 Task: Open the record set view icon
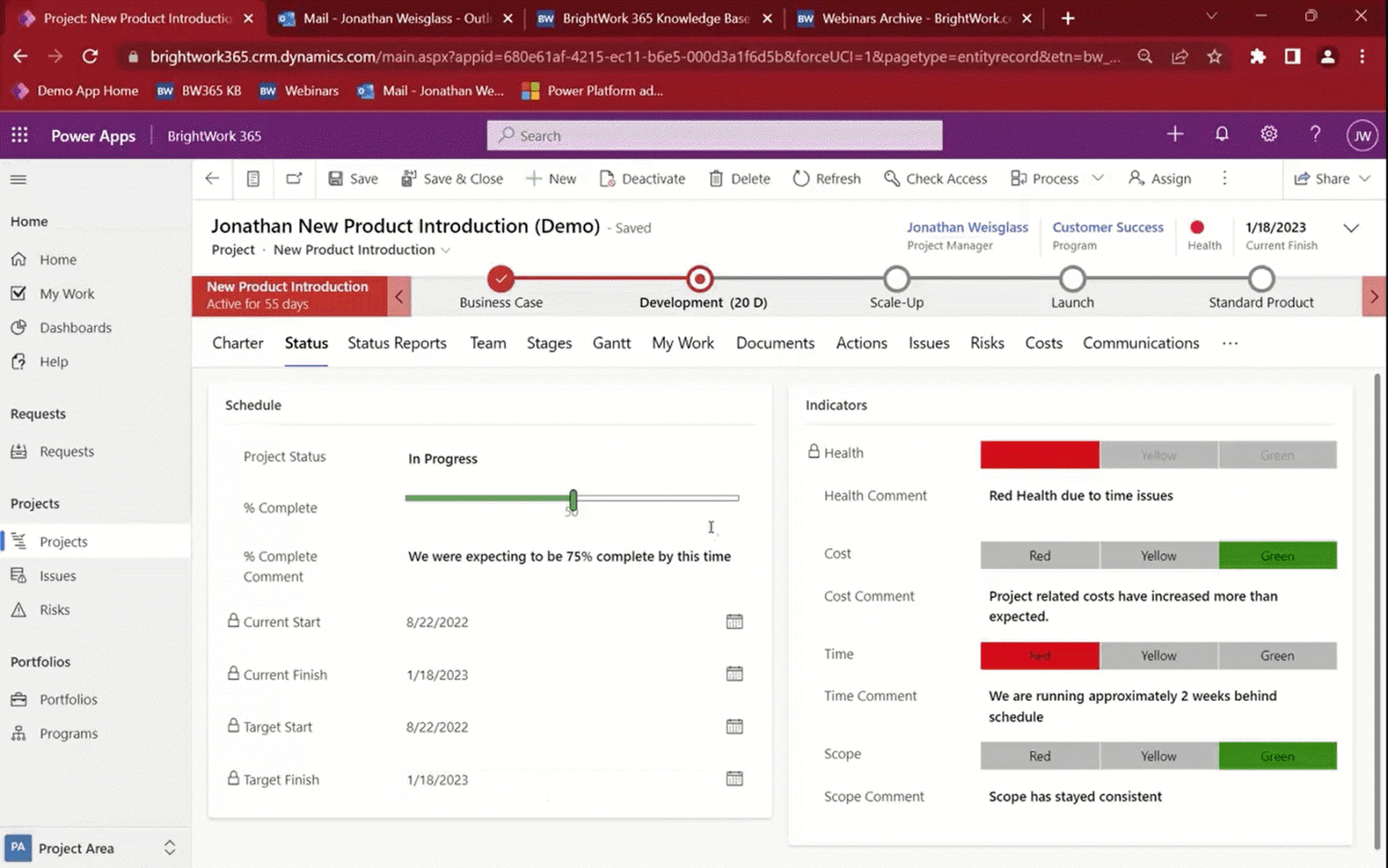pos(253,178)
